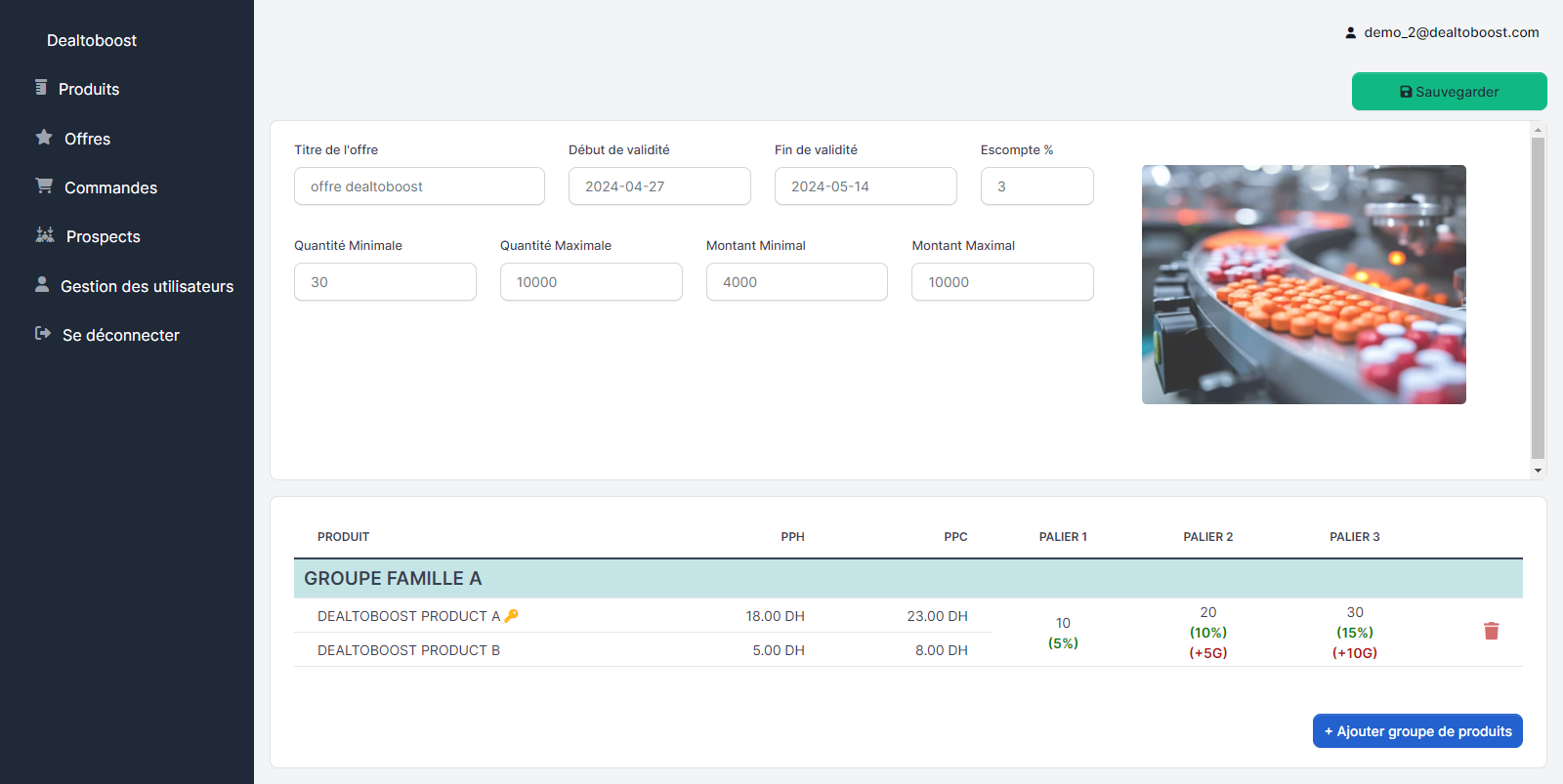The image size is (1563, 784).
Task: Click the PRODUIT column header
Action: [344, 537]
